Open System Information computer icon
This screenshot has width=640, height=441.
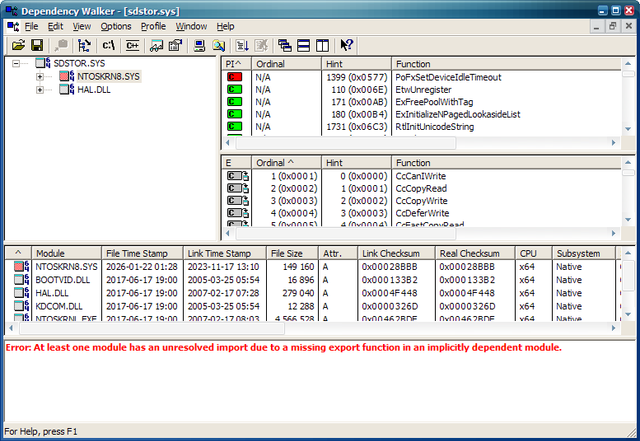(x=199, y=45)
